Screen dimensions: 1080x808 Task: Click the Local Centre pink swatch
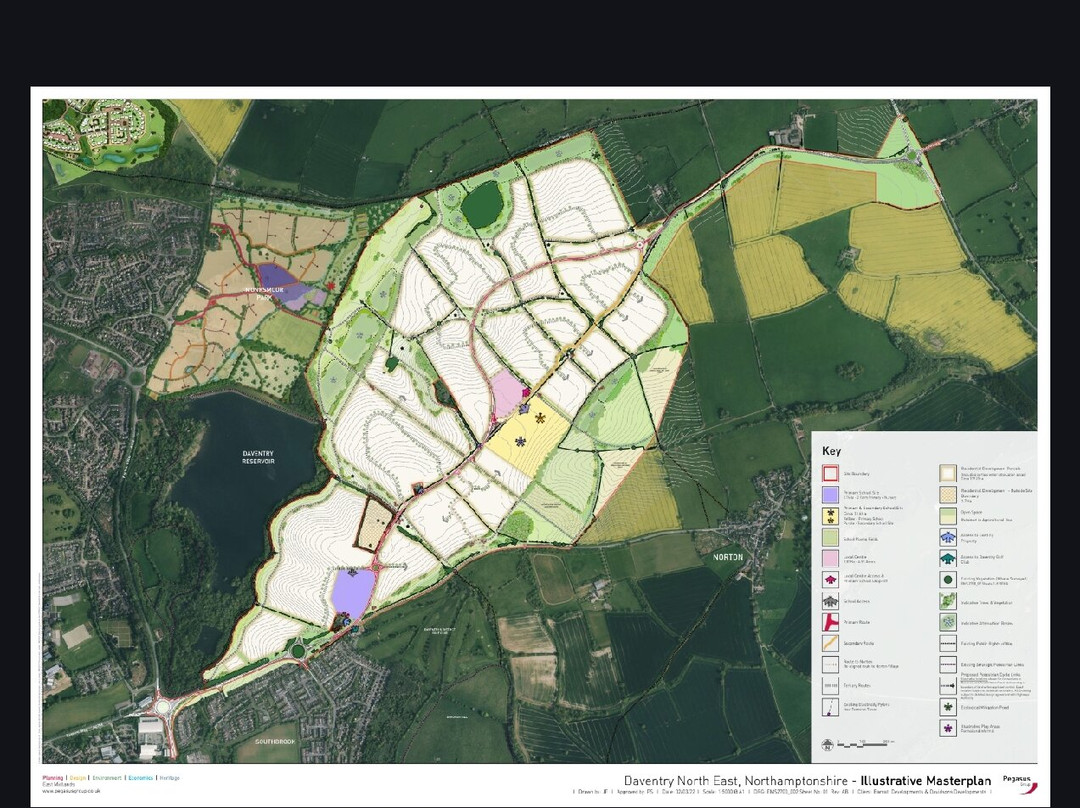tap(830, 557)
